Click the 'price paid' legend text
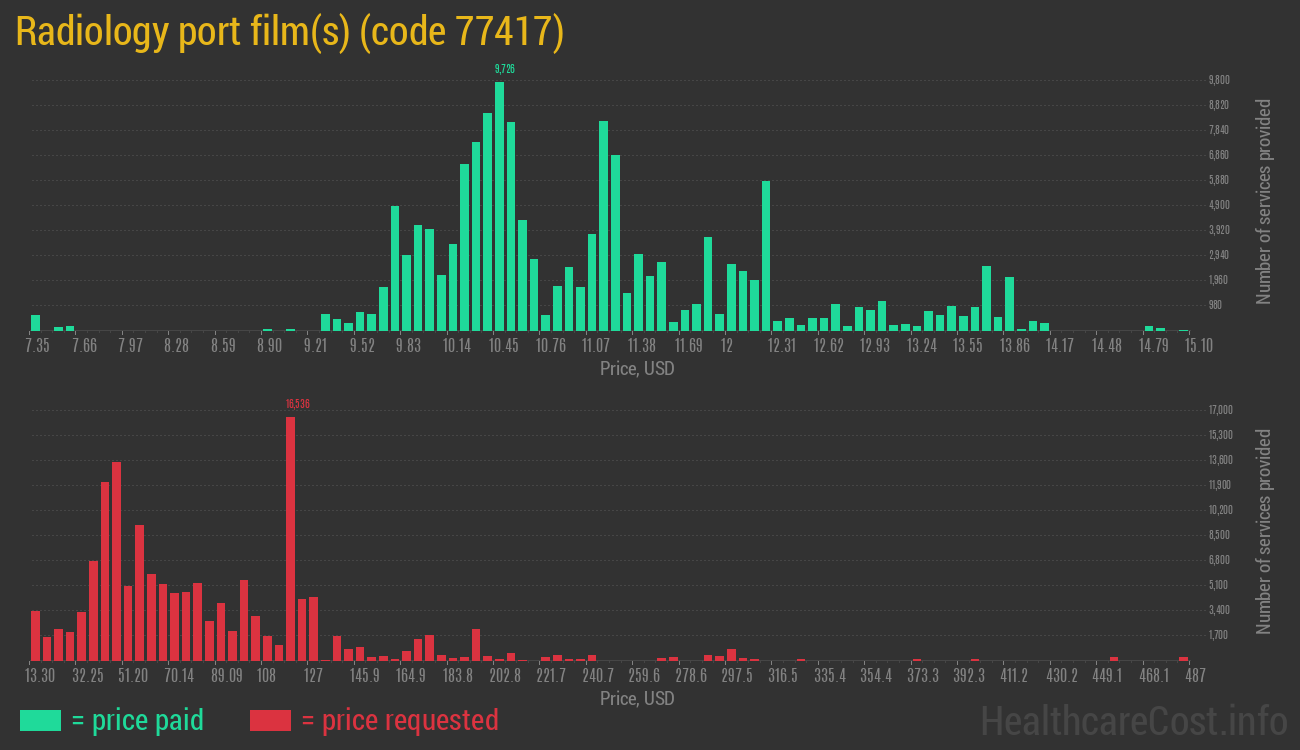The width and height of the screenshot is (1300, 750). [x=138, y=720]
